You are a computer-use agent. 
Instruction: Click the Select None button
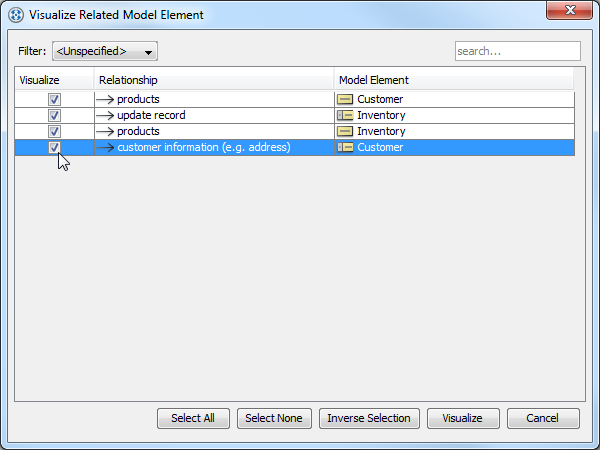[x=274, y=418]
